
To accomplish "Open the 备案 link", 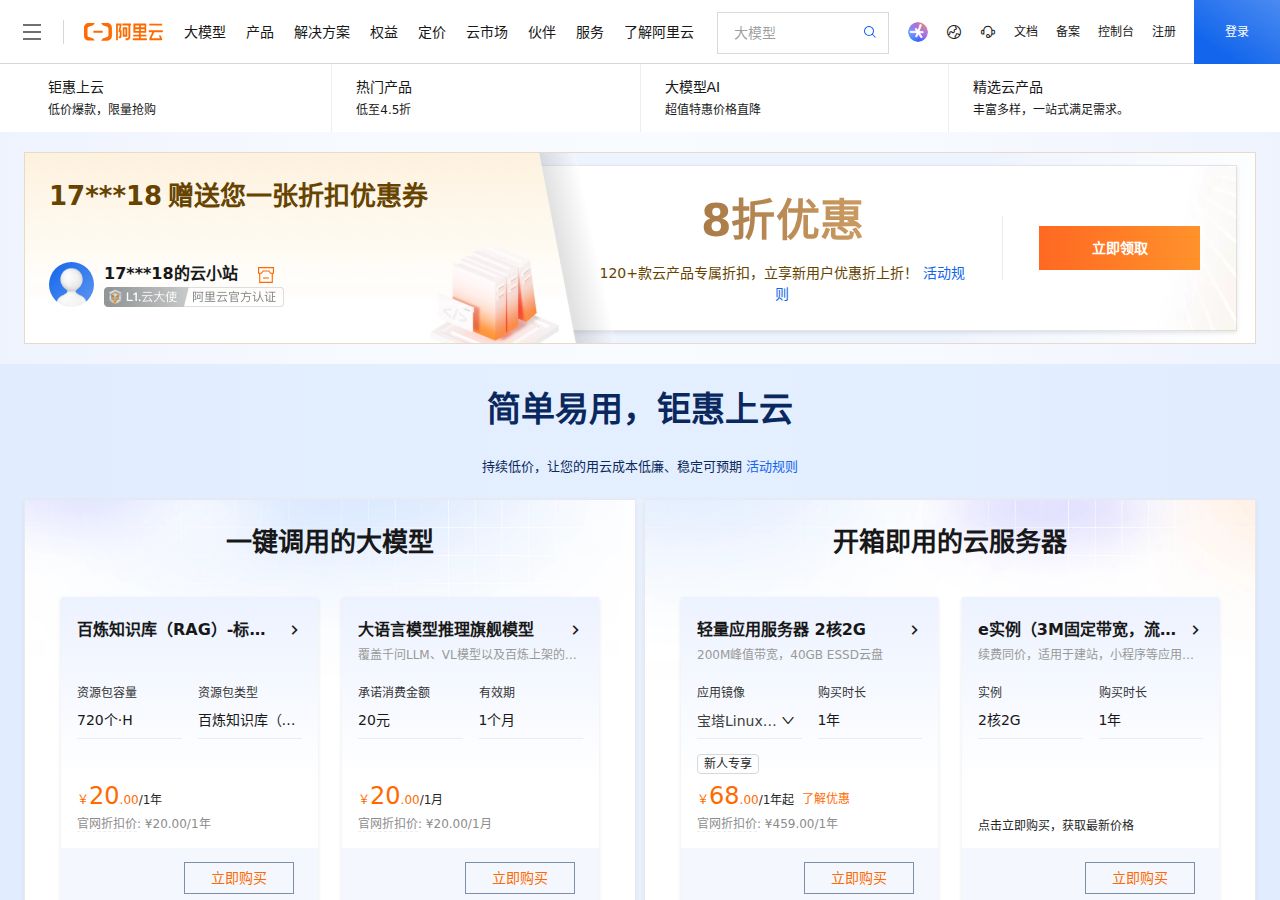I will click(x=1068, y=32).
